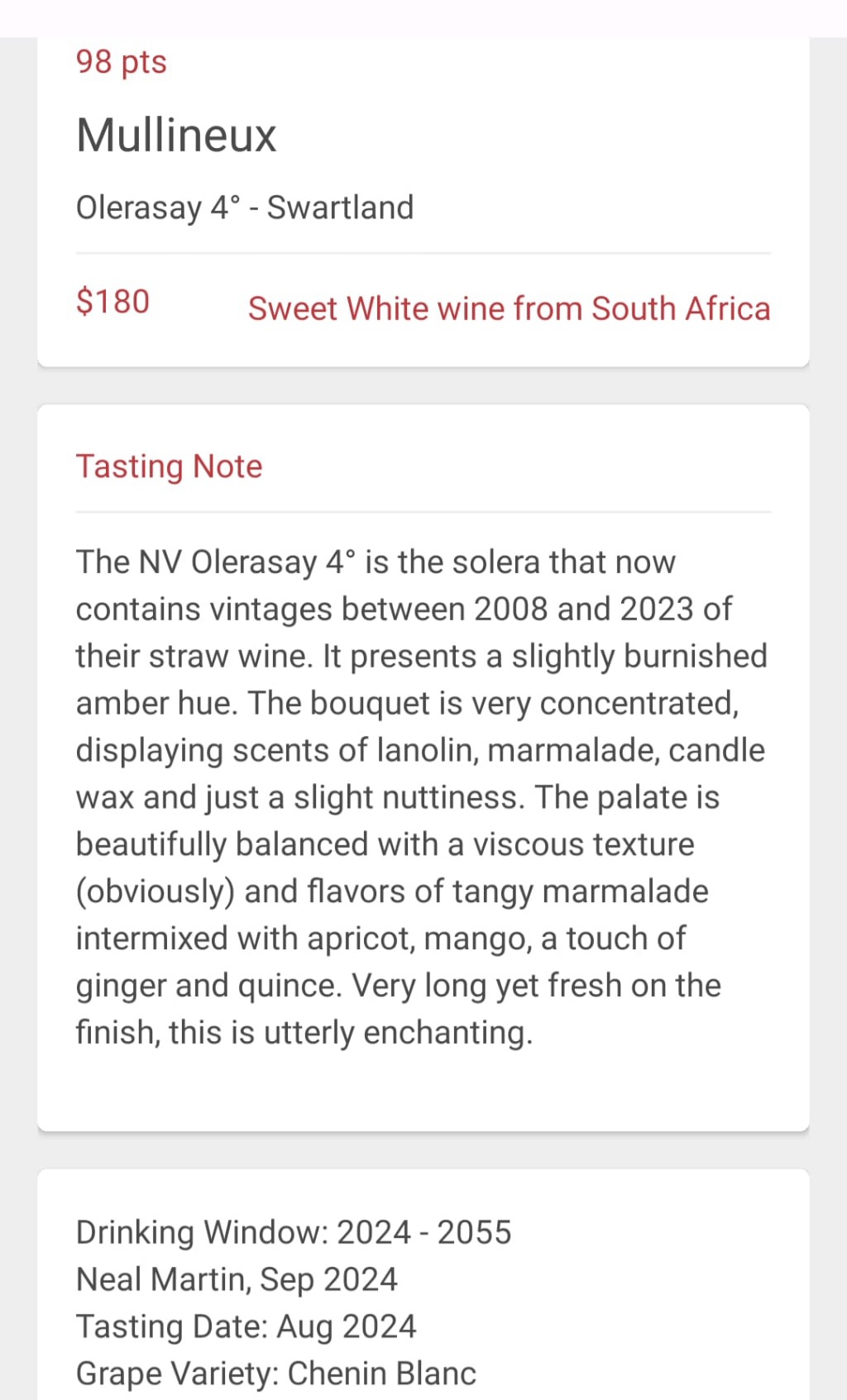Image resolution: width=847 pixels, height=1400 pixels.
Task: Select Olerasay 4° - Swartland wine title
Action: click(245, 208)
